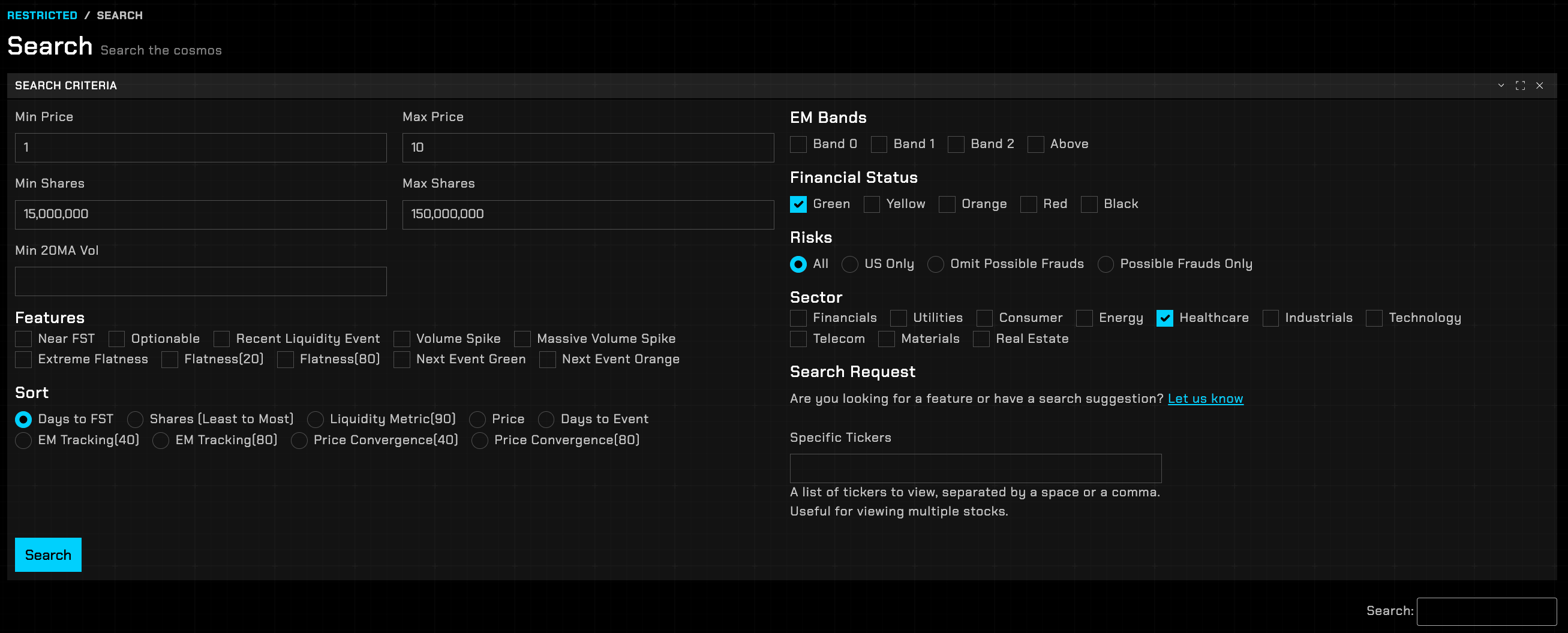Uncheck the Green financial status
The width and height of the screenshot is (1568, 633).
click(798, 204)
